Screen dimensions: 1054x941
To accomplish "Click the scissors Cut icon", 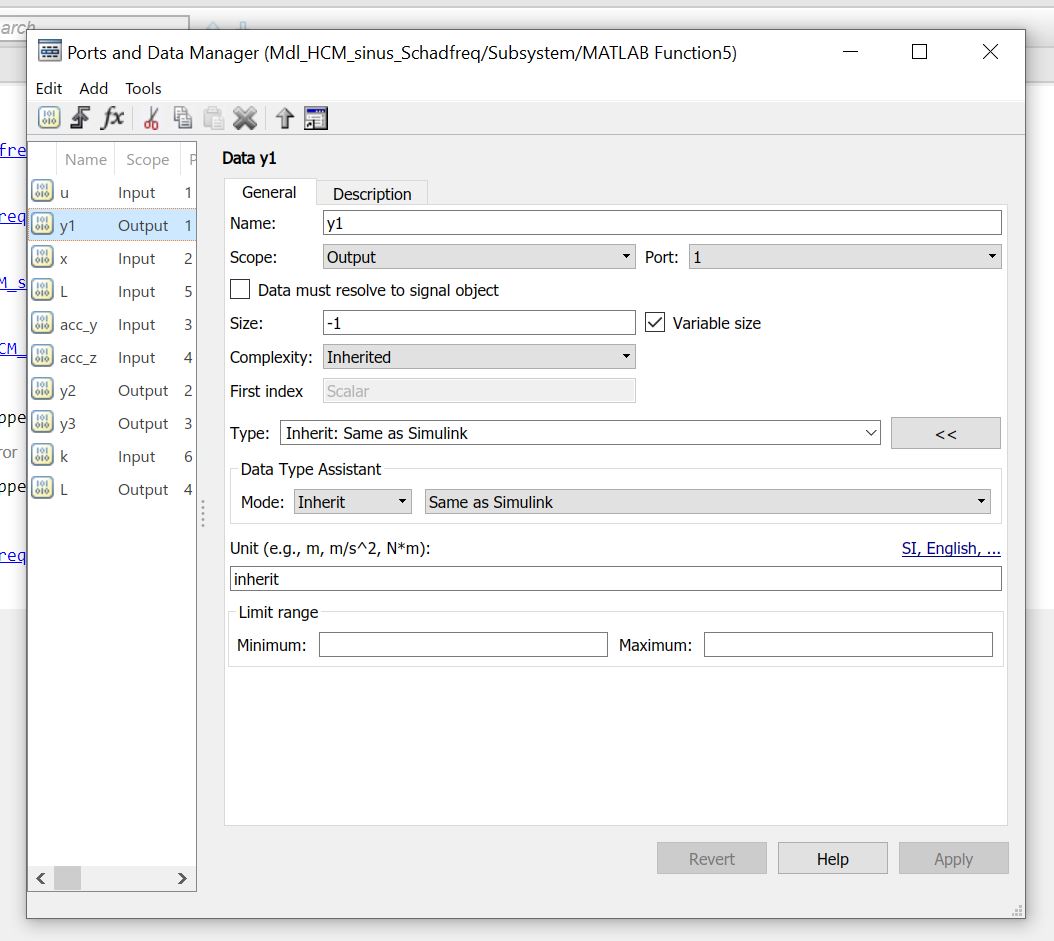I will [x=151, y=118].
